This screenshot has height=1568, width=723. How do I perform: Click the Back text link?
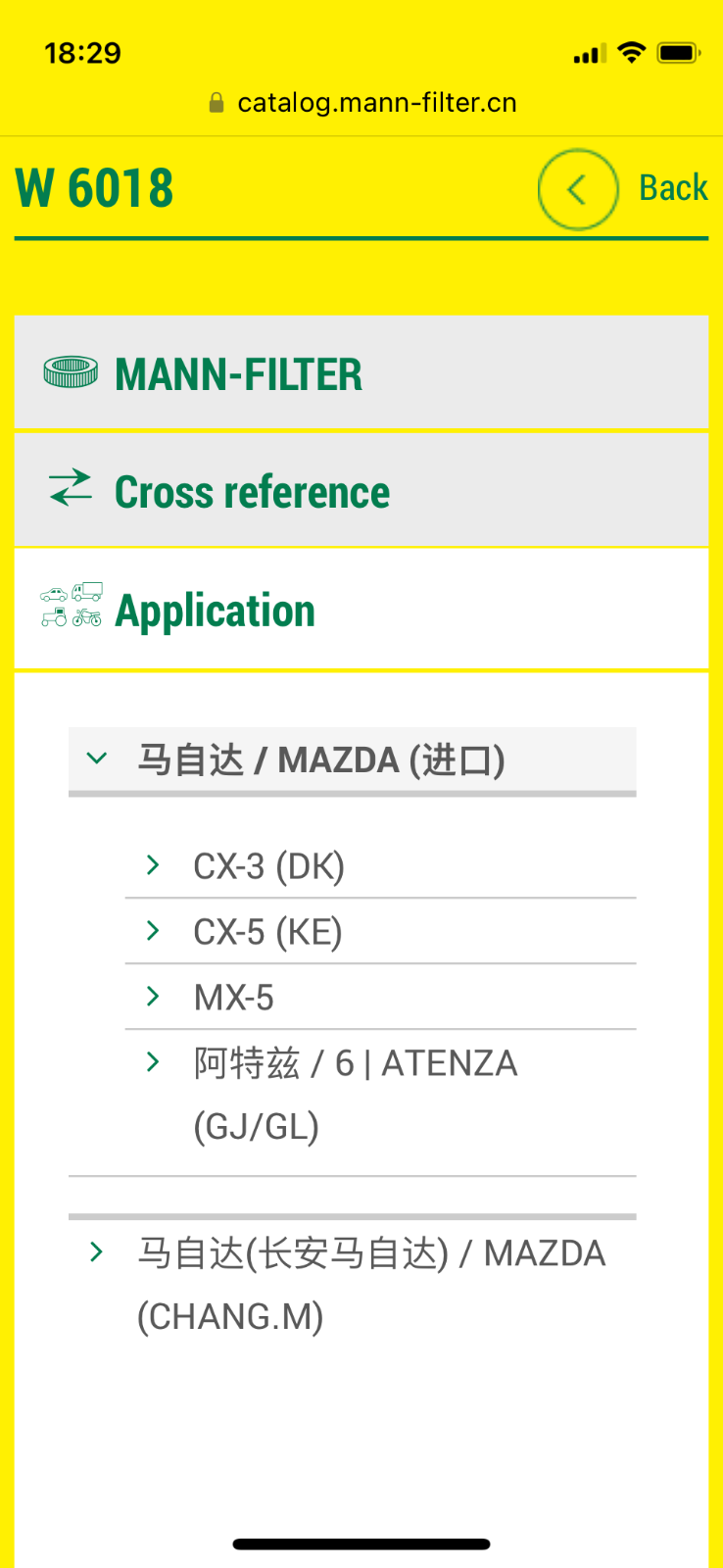click(x=673, y=188)
